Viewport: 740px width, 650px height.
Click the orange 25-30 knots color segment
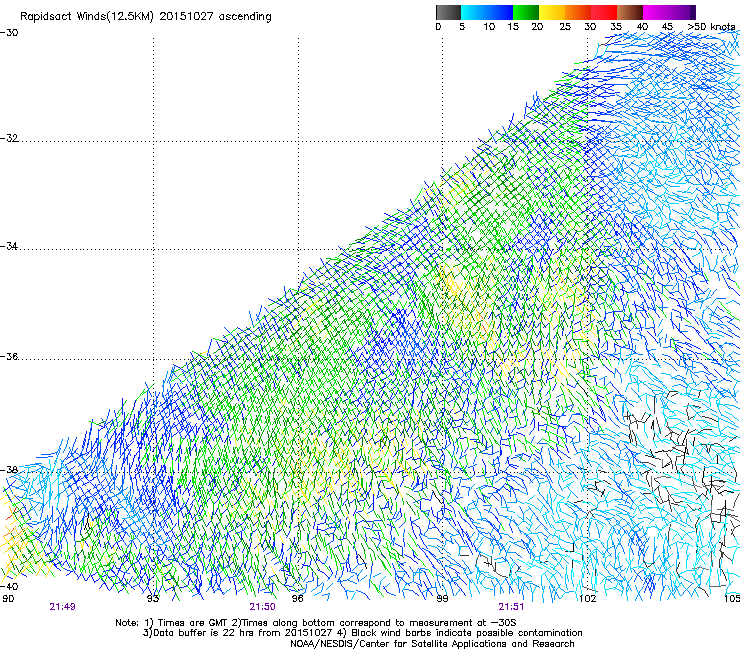[x=578, y=12]
